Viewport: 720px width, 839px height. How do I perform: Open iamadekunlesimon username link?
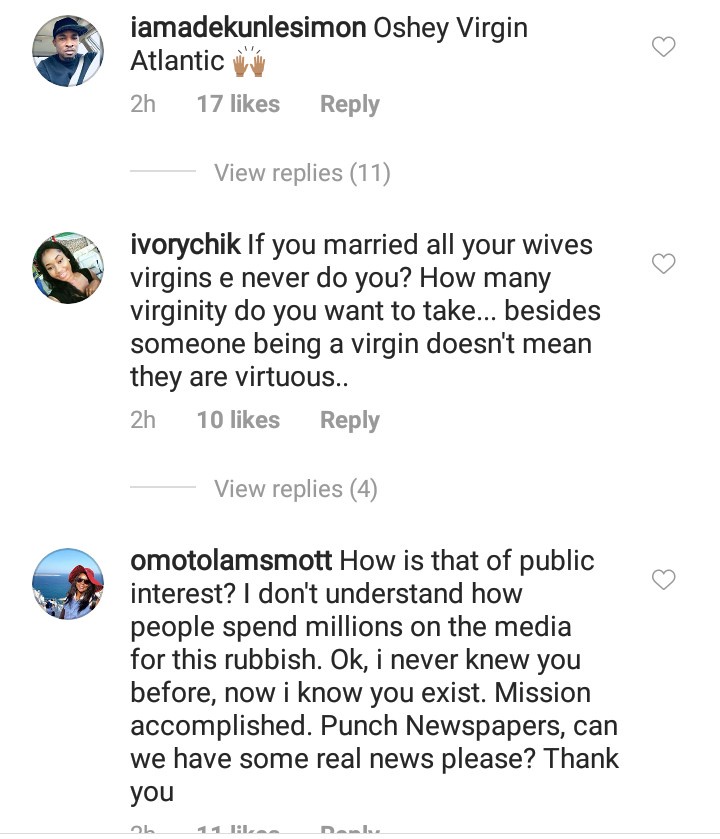pyautogui.click(x=248, y=29)
